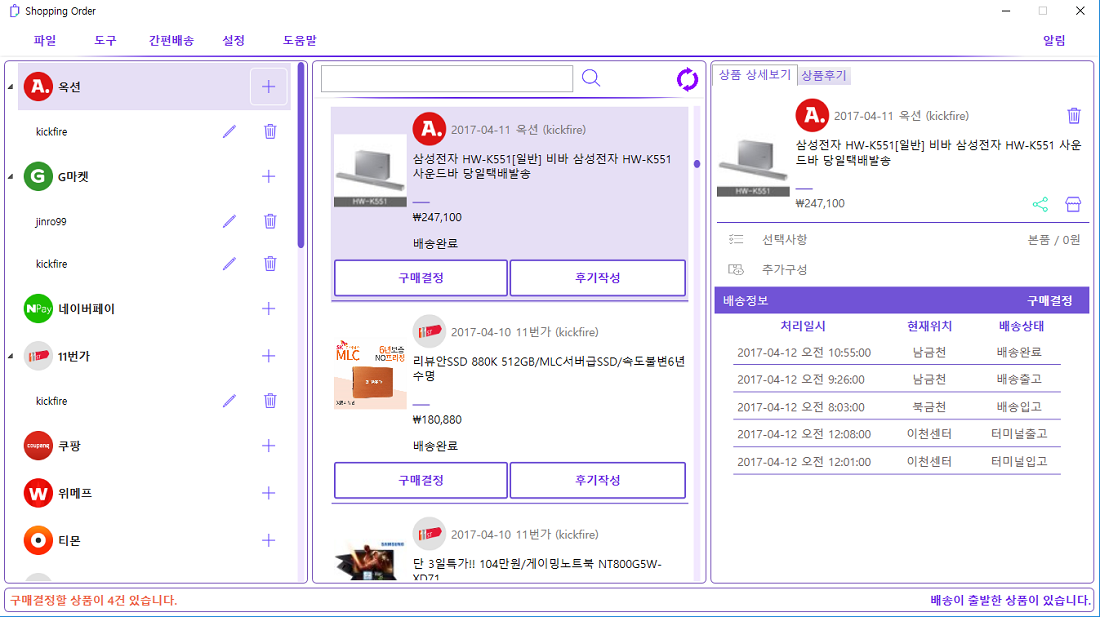The width and height of the screenshot is (1100, 617).
Task: Delete the order in detail panel
Action: point(1074,116)
